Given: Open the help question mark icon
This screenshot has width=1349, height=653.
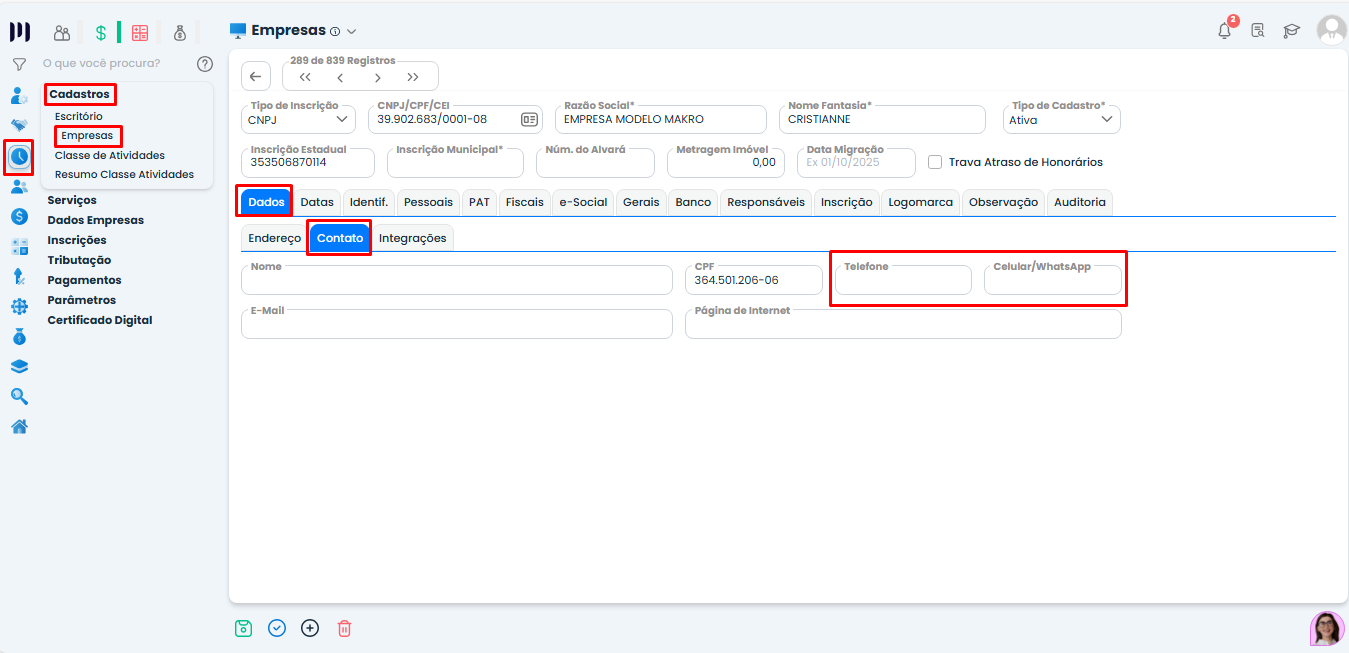Looking at the screenshot, I should [205, 64].
